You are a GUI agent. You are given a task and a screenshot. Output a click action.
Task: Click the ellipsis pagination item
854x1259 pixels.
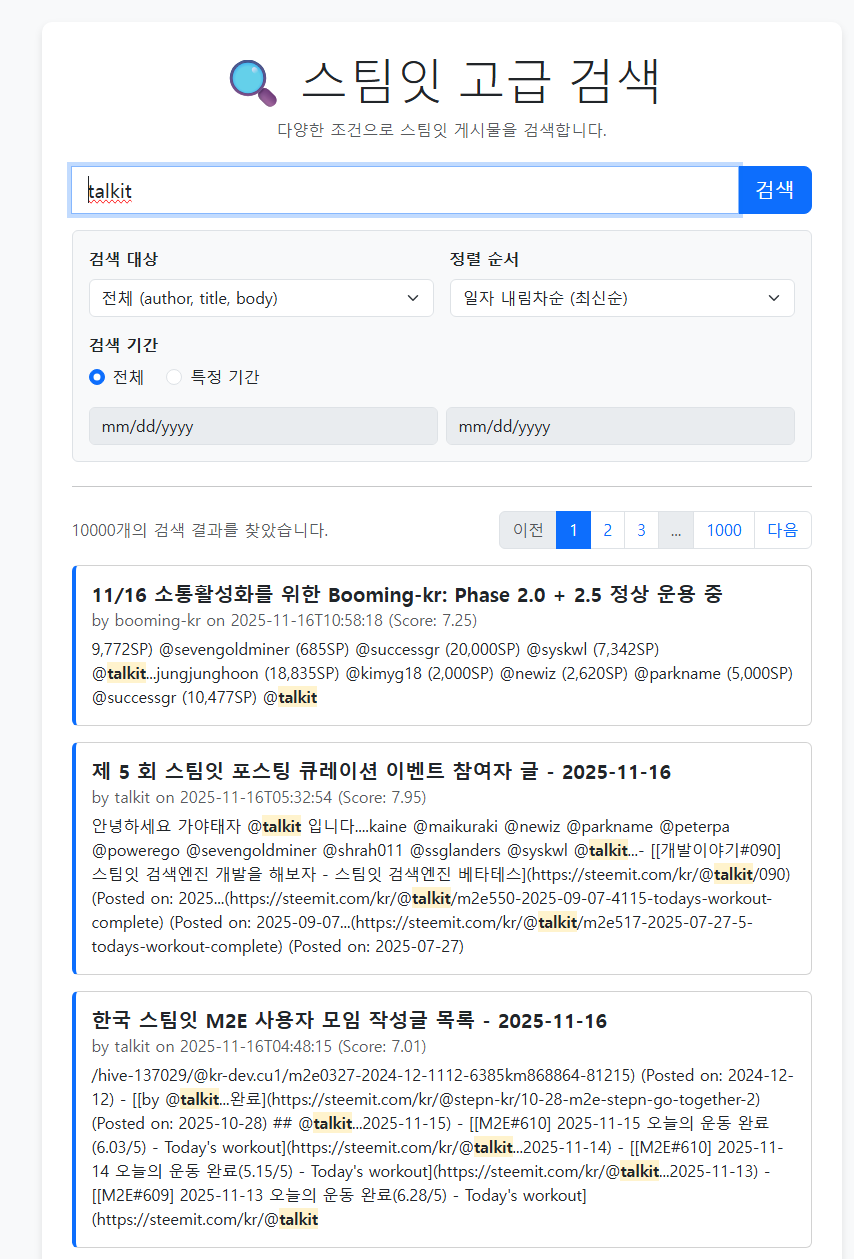pos(676,530)
